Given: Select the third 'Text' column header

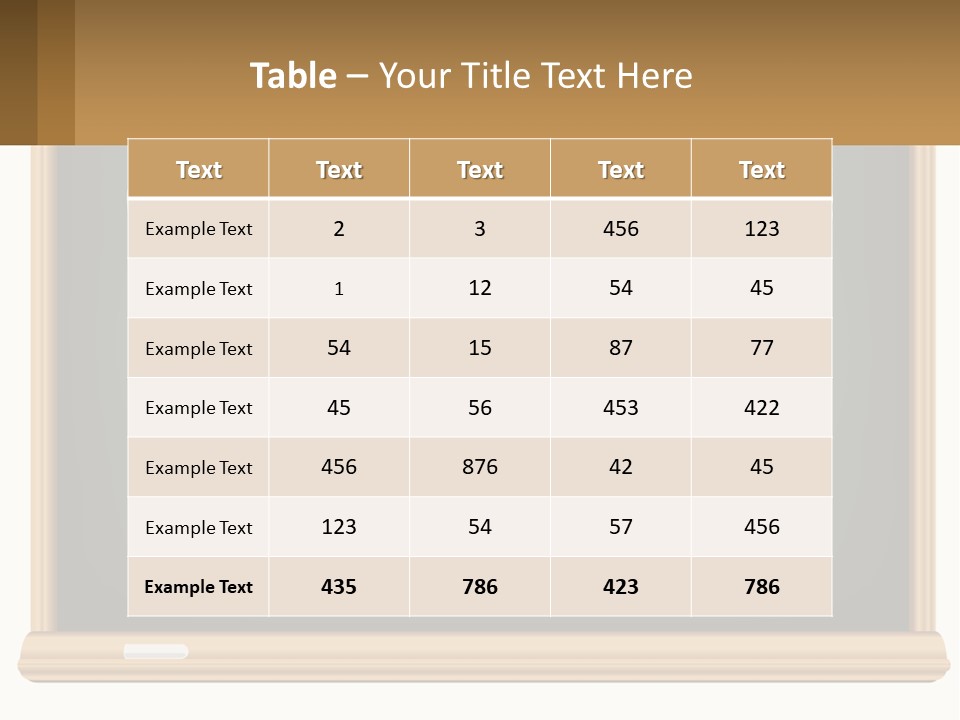Looking at the screenshot, I should (x=479, y=169).
